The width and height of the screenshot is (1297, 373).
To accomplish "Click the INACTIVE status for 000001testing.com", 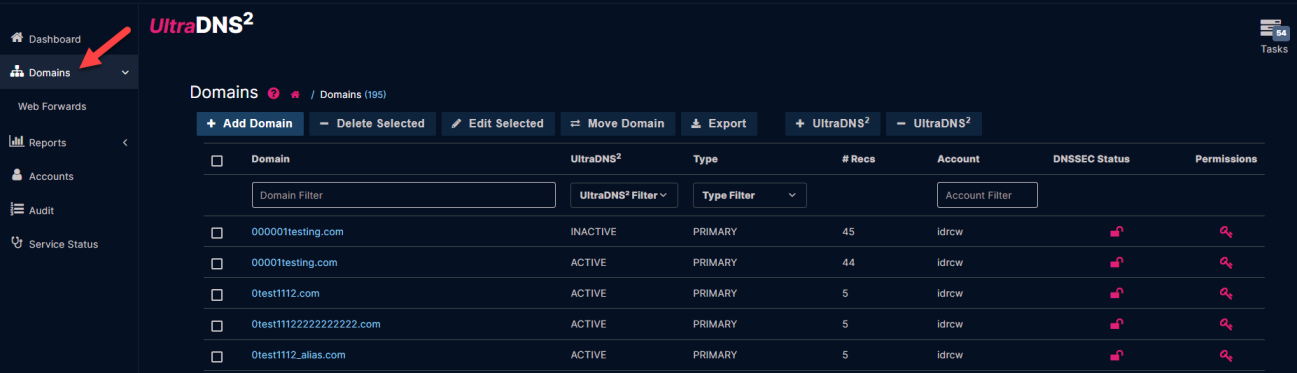I will coord(593,232).
